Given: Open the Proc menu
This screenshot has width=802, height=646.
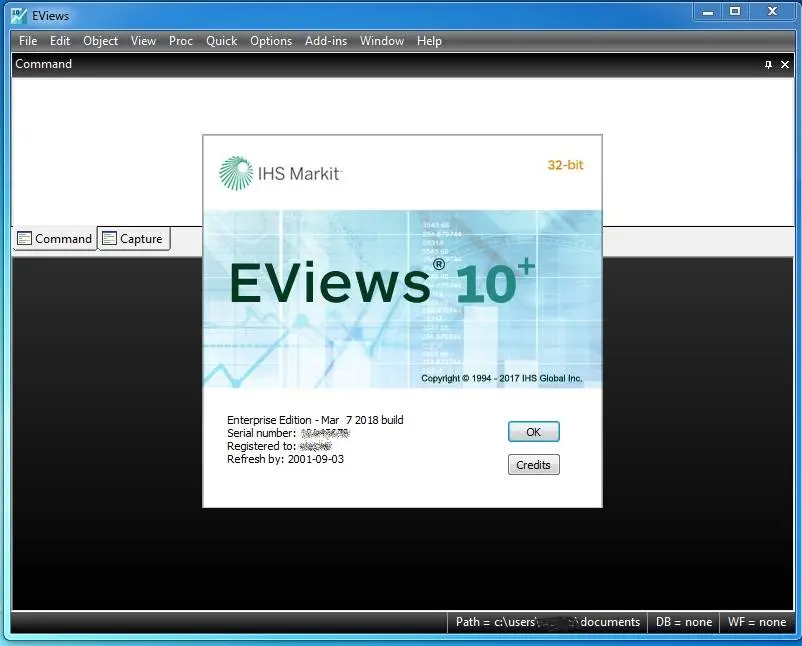Looking at the screenshot, I should point(181,41).
